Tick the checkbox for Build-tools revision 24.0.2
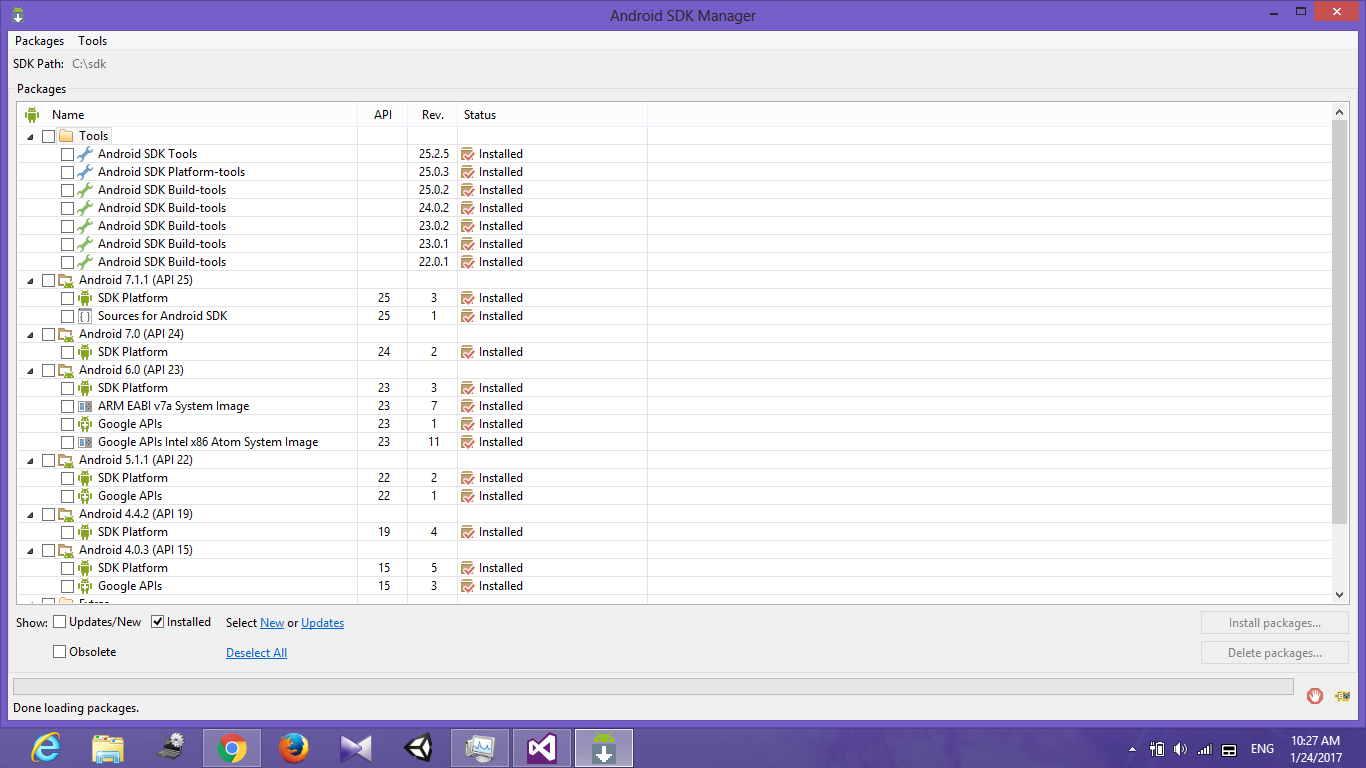 [67, 208]
